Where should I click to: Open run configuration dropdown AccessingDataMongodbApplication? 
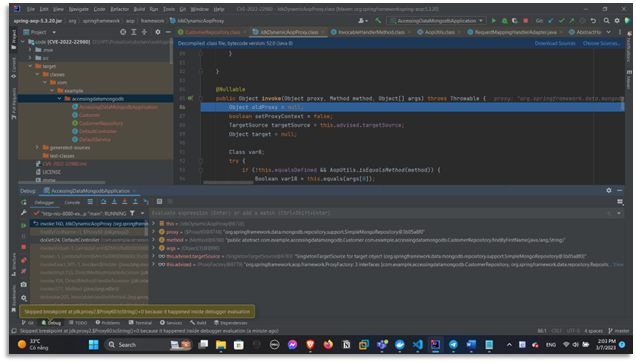coord(436,21)
